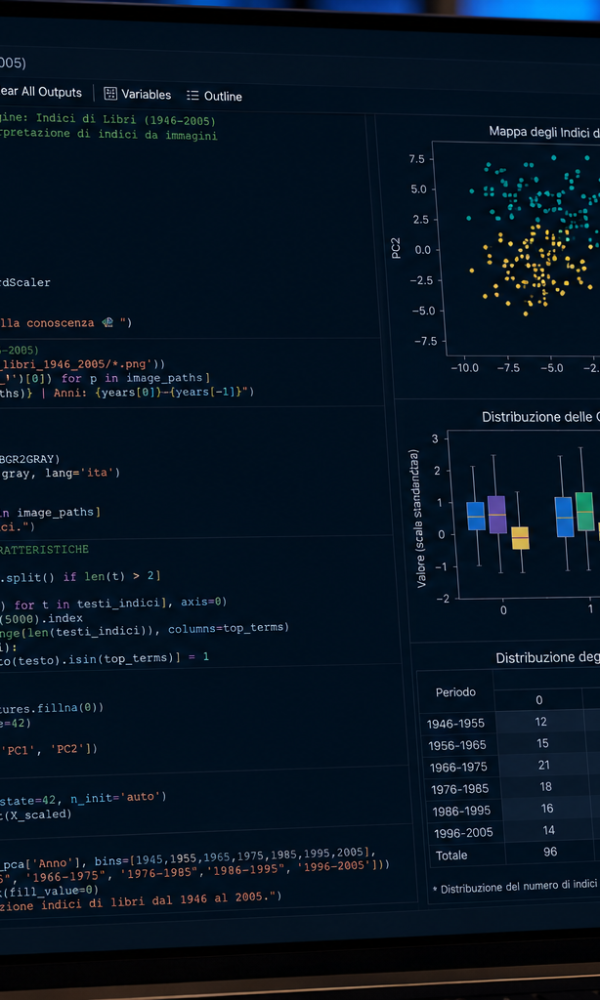Click the code text 'rdScaler'

(25, 282)
